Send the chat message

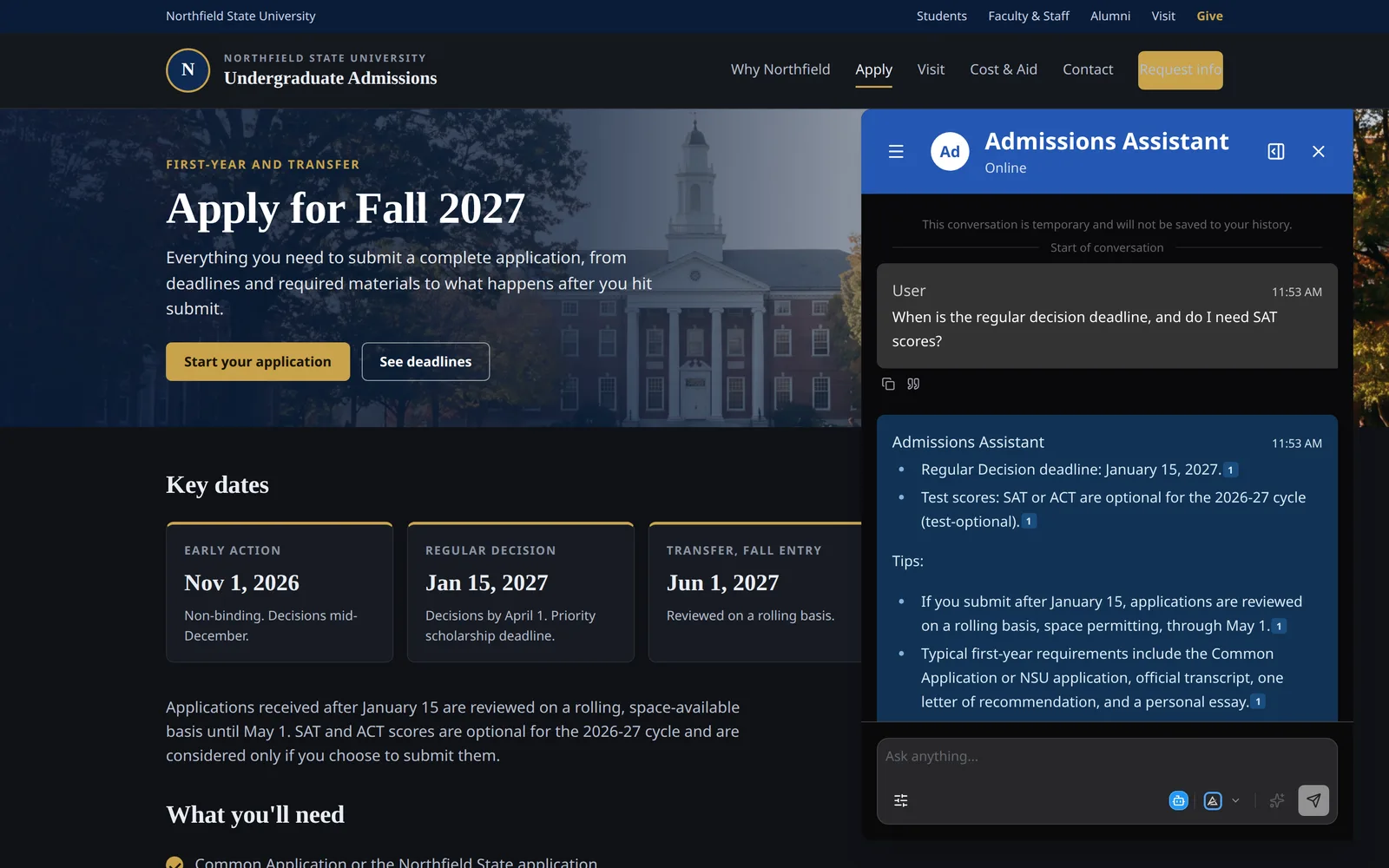[x=1313, y=800]
